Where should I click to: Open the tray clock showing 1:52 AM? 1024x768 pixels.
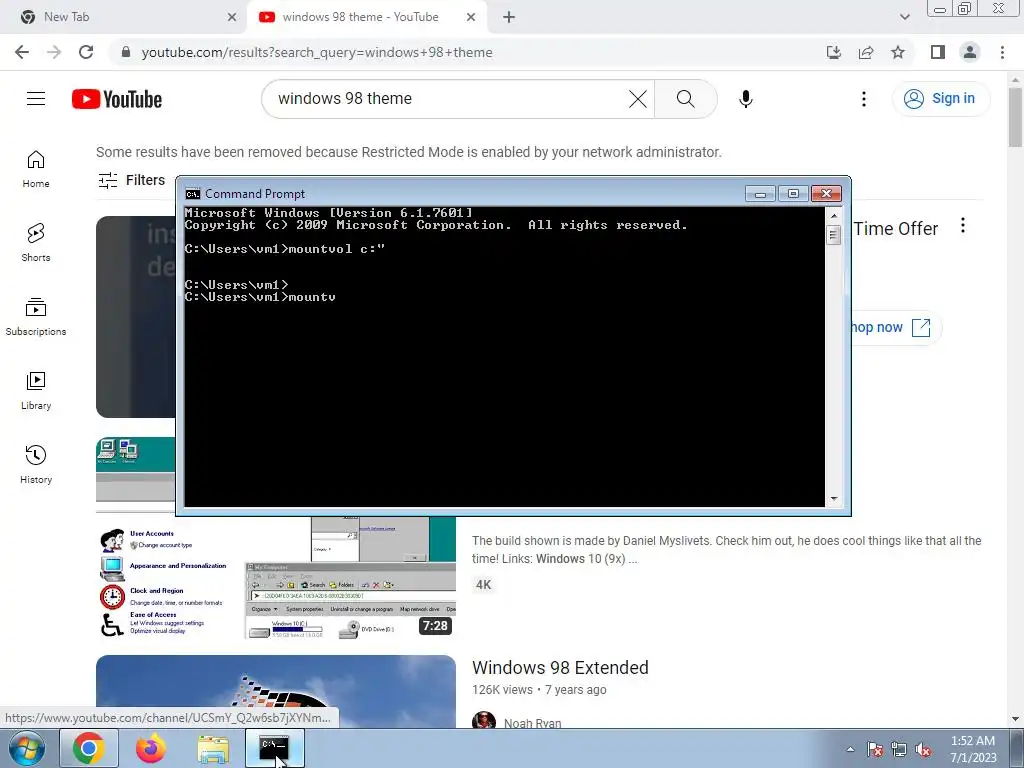[x=973, y=749]
